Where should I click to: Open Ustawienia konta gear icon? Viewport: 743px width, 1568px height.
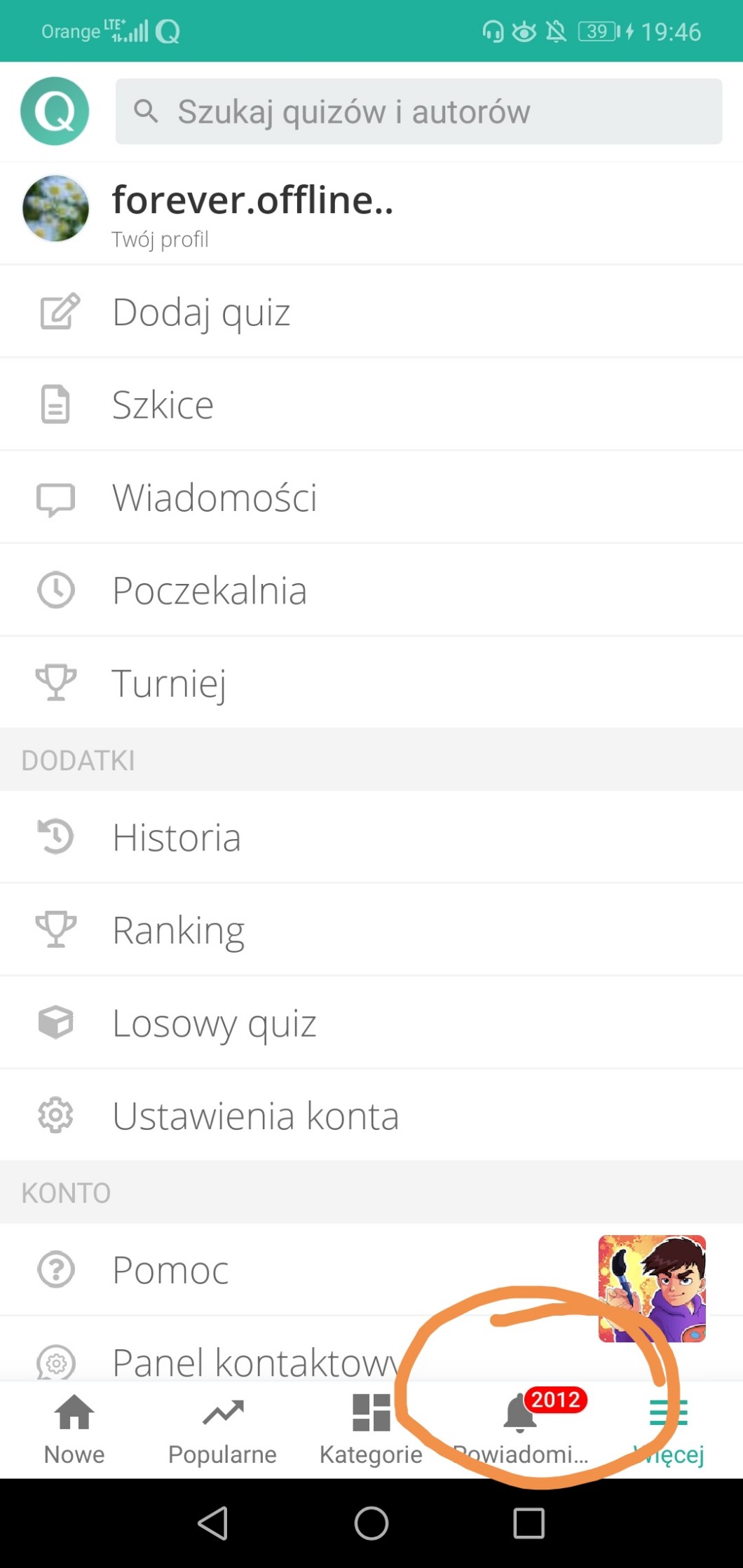pos(55,1115)
